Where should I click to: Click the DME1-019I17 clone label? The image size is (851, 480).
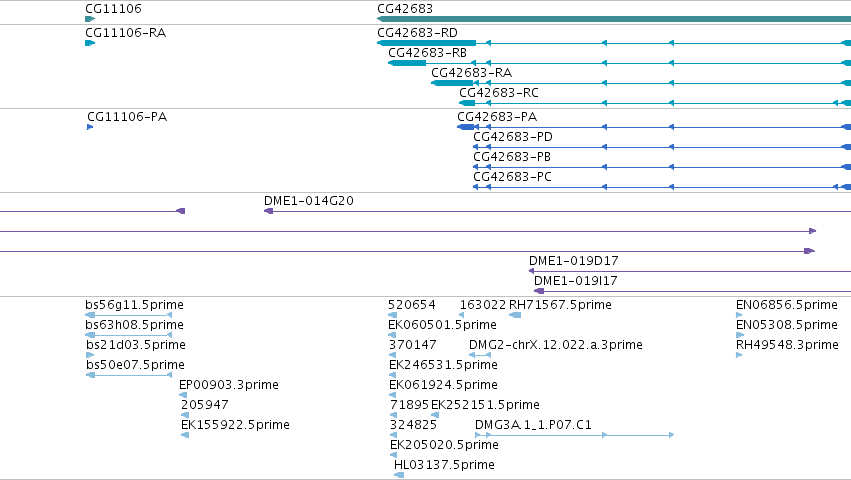(x=576, y=281)
